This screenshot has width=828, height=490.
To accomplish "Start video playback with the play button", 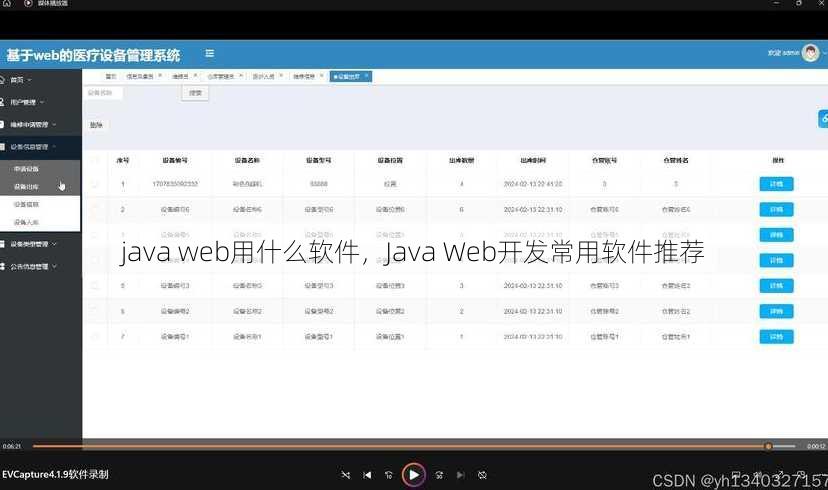I will click(413, 475).
